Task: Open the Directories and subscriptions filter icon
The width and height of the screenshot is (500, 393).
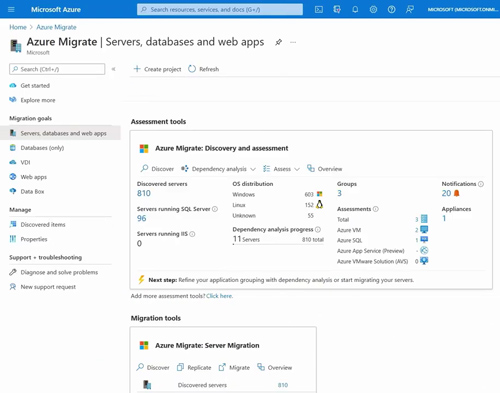Action: pos(337,9)
